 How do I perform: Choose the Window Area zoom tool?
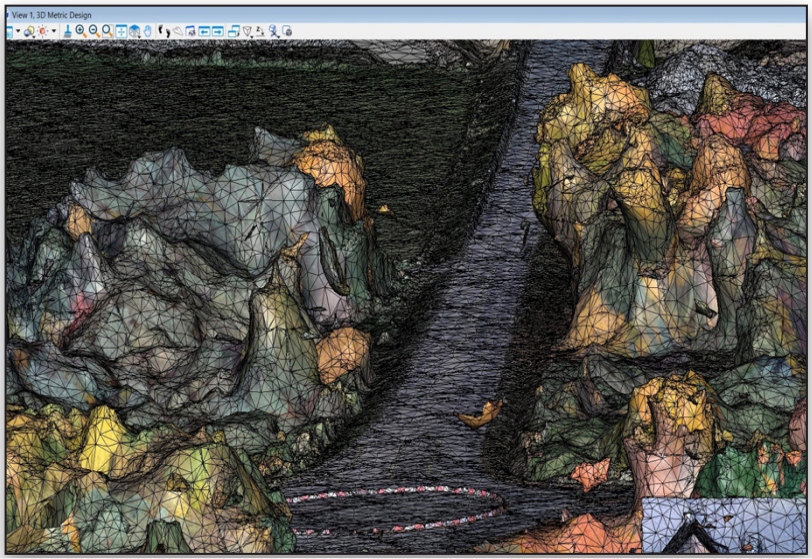click(107, 32)
